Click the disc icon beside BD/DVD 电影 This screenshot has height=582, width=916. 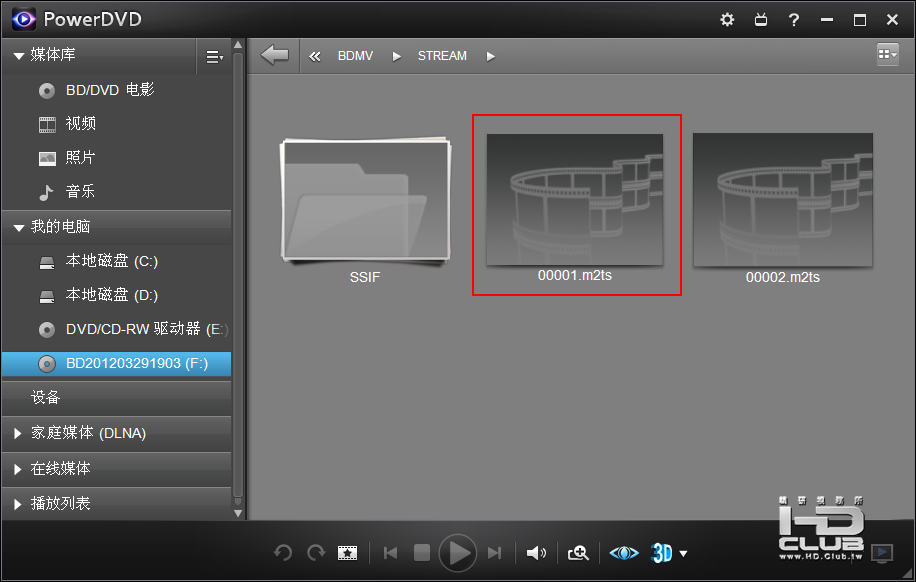coord(47,91)
